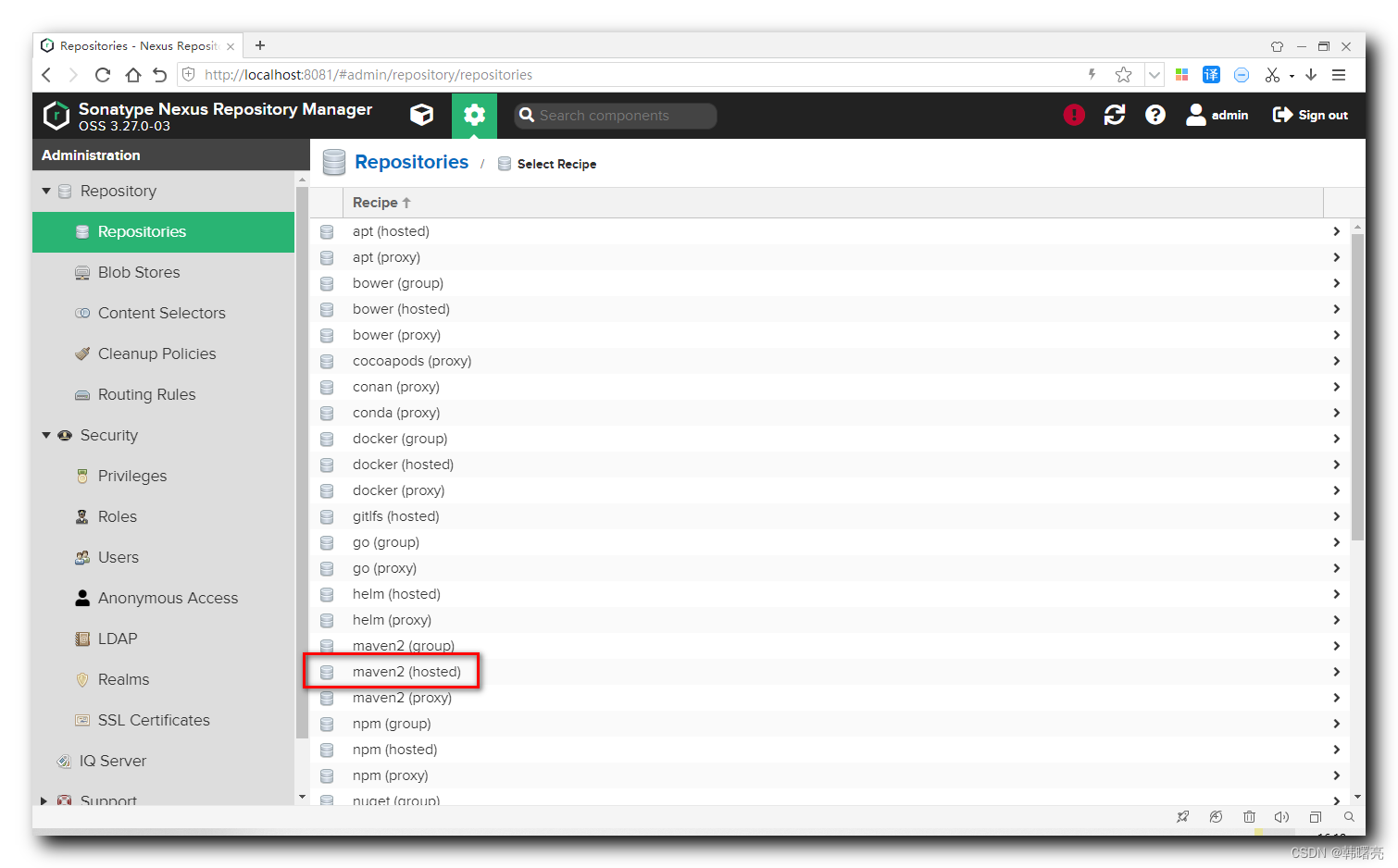Expand the Support tree section

pos(44,800)
